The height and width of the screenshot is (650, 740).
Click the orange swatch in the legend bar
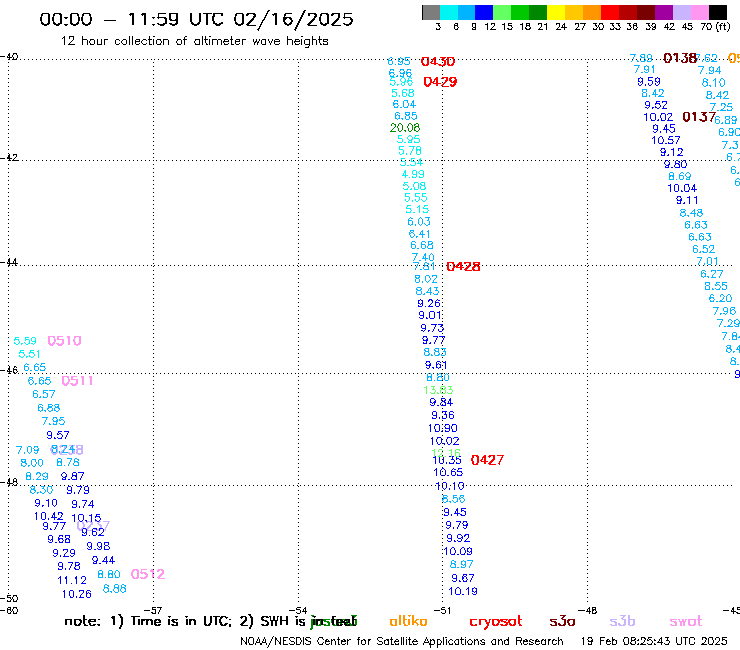pos(592,12)
